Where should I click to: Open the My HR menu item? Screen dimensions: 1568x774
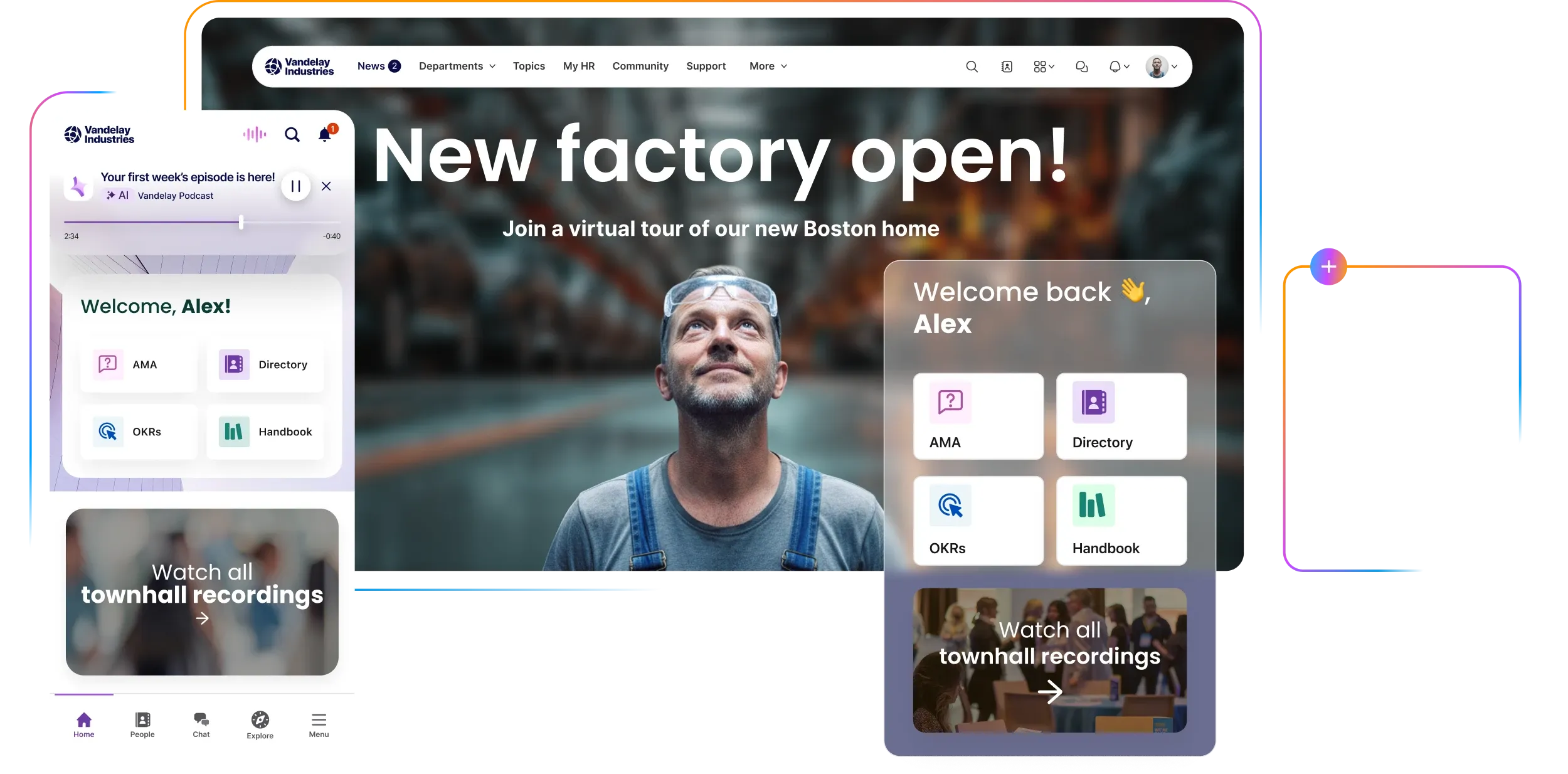[578, 66]
